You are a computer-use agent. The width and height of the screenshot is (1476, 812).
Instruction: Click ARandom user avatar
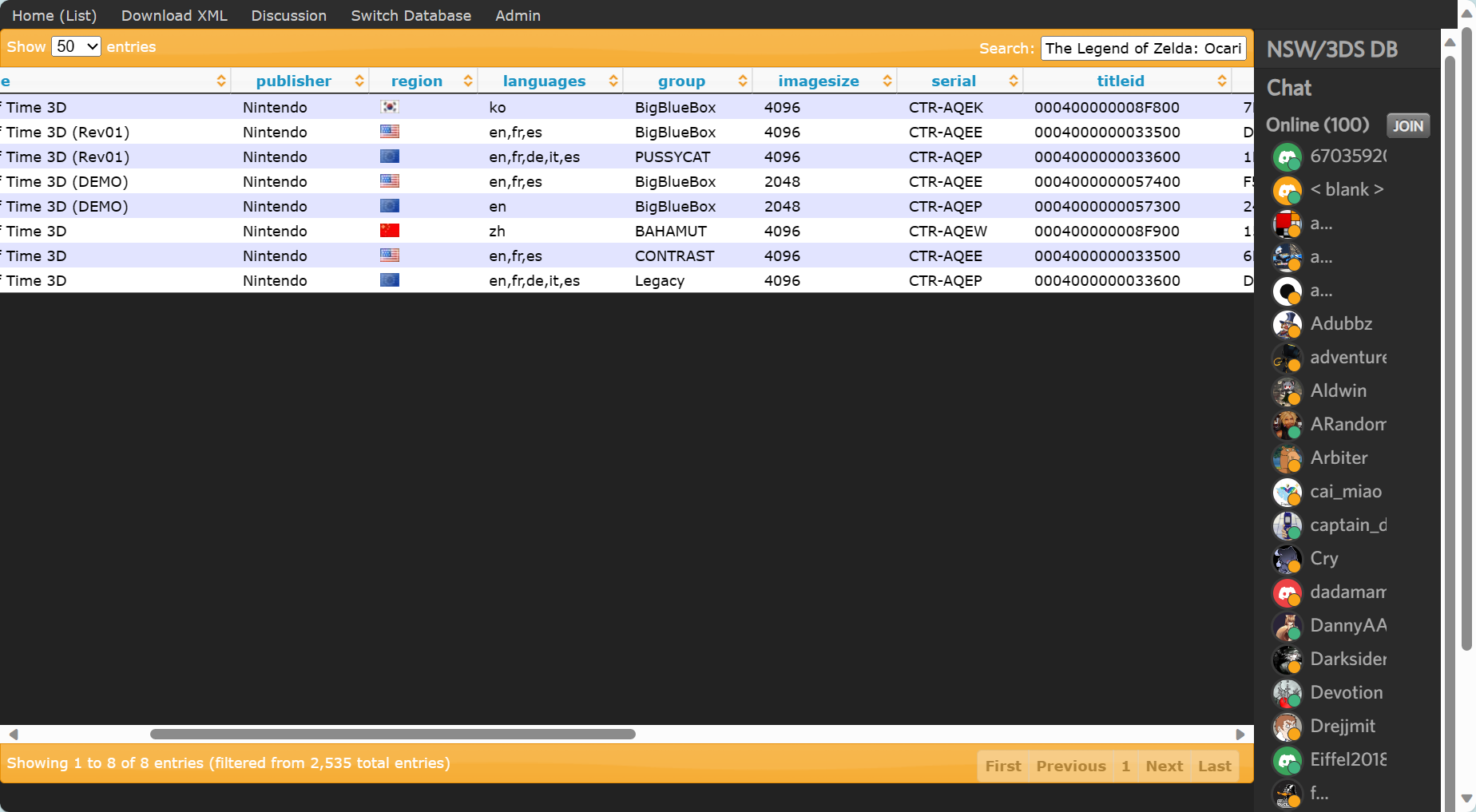point(1287,426)
